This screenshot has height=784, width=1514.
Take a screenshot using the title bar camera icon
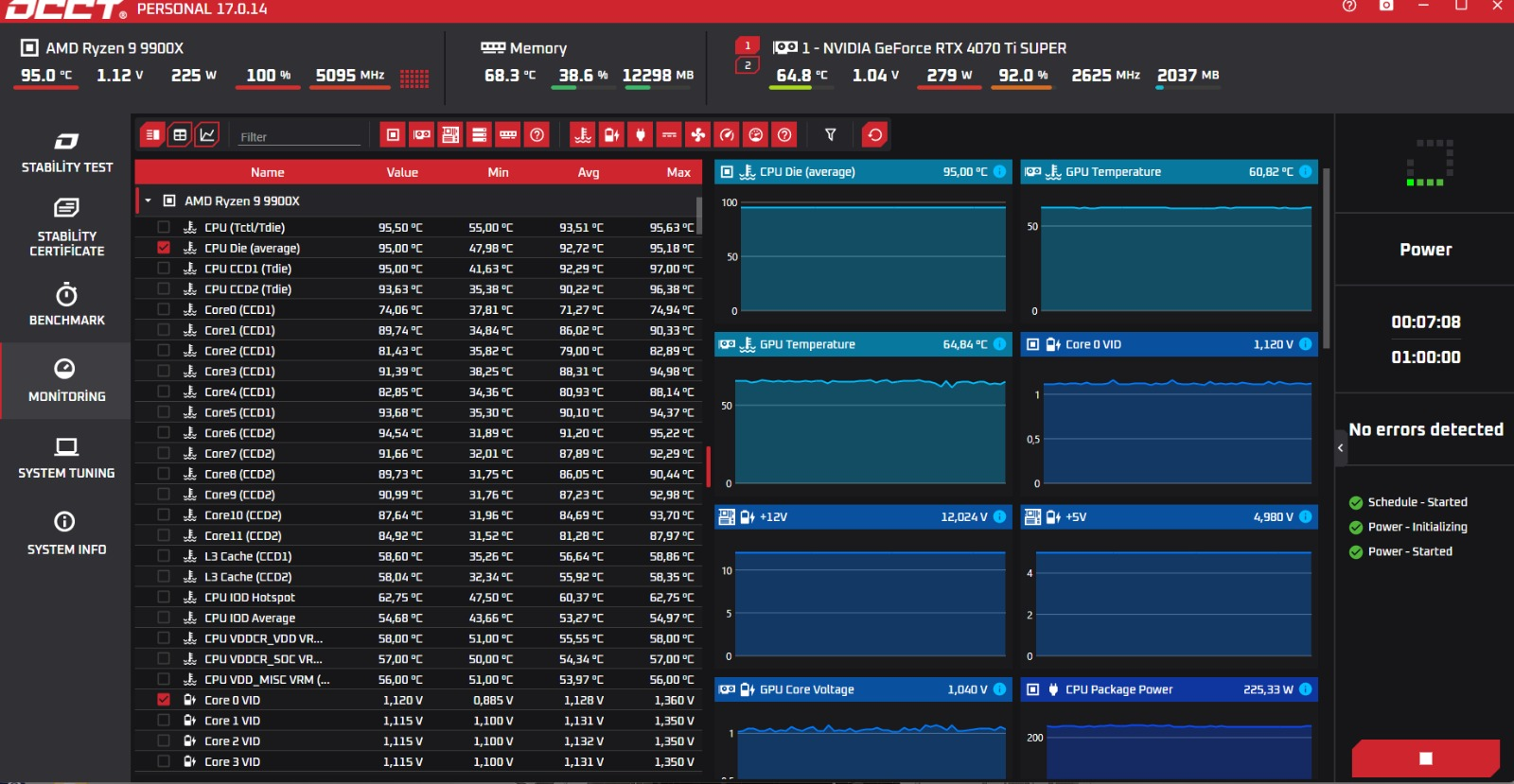[x=1386, y=6]
